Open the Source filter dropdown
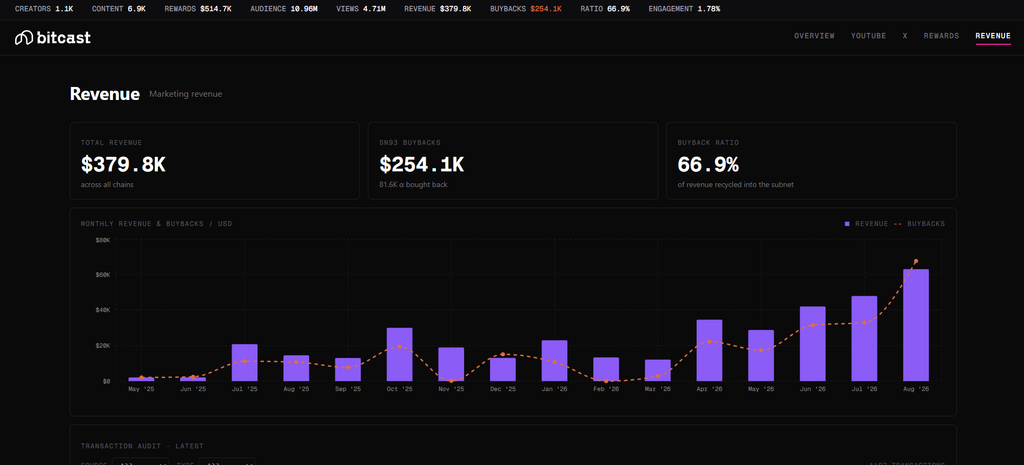This screenshot has width=1024, height=465. pos(141,462)
